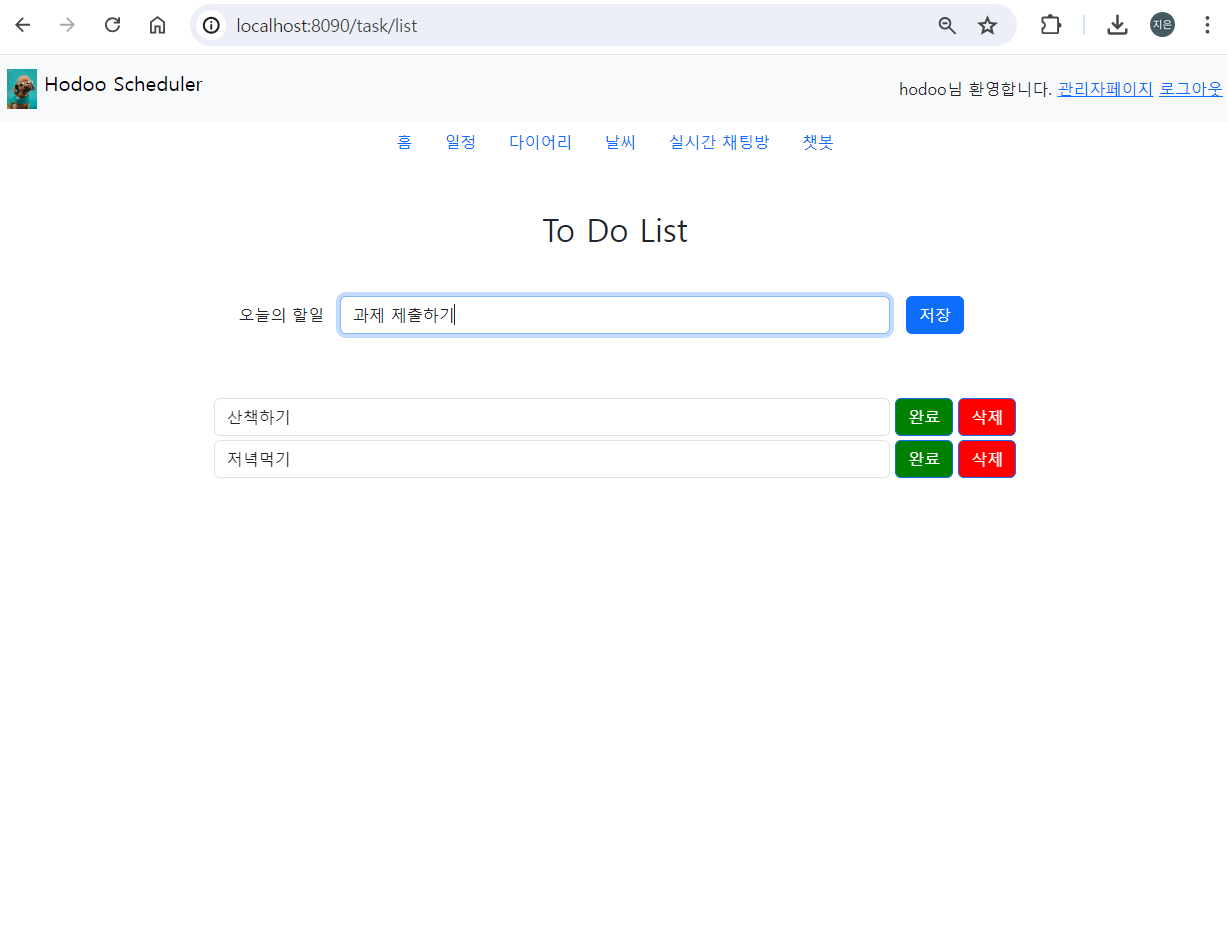
Task: Open the 챗봇 menu item
Action: [818, 142]
